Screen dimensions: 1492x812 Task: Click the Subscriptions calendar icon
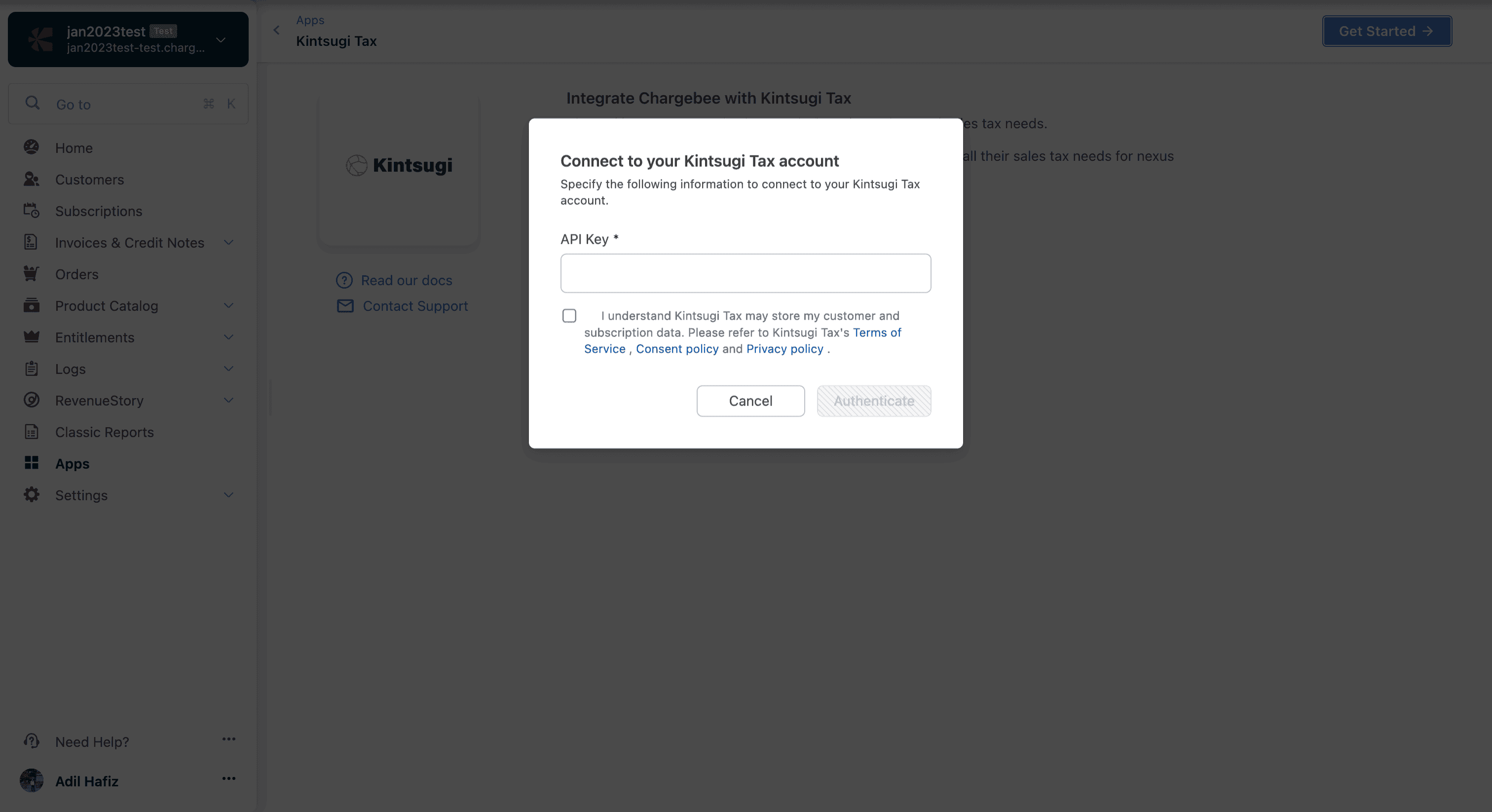tap(32, 210)
